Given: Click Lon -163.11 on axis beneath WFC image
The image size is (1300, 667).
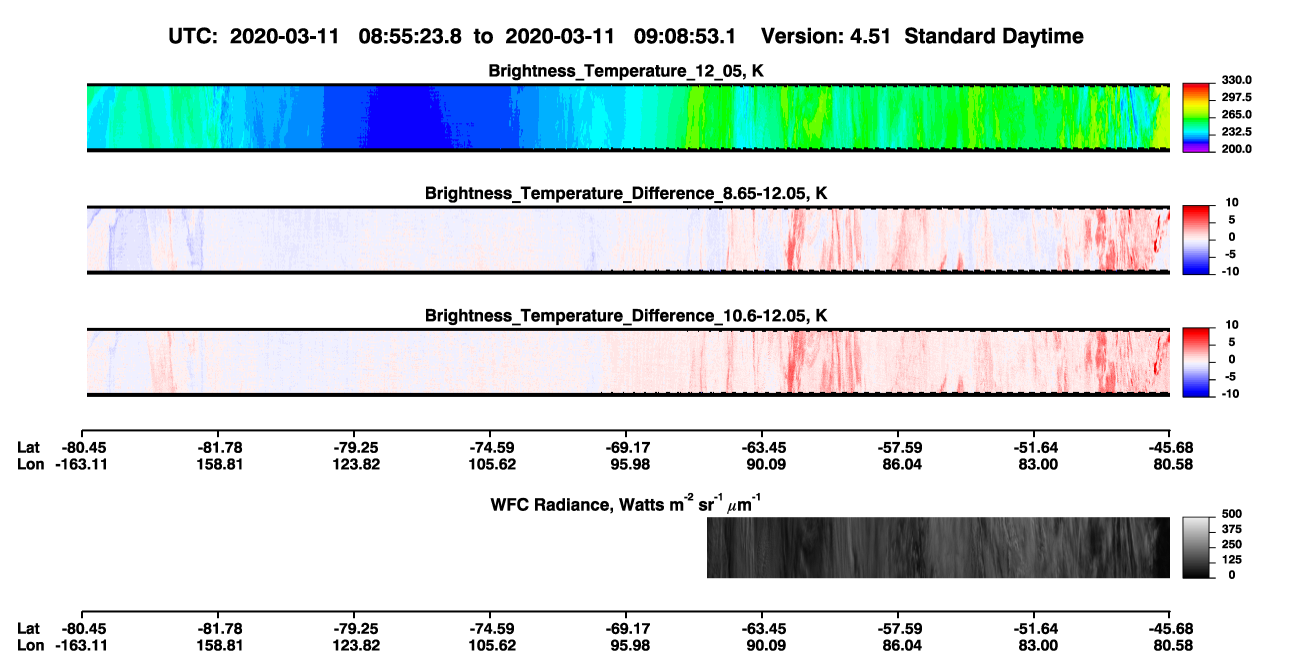Looking at the screenshot, I should 82,645.
